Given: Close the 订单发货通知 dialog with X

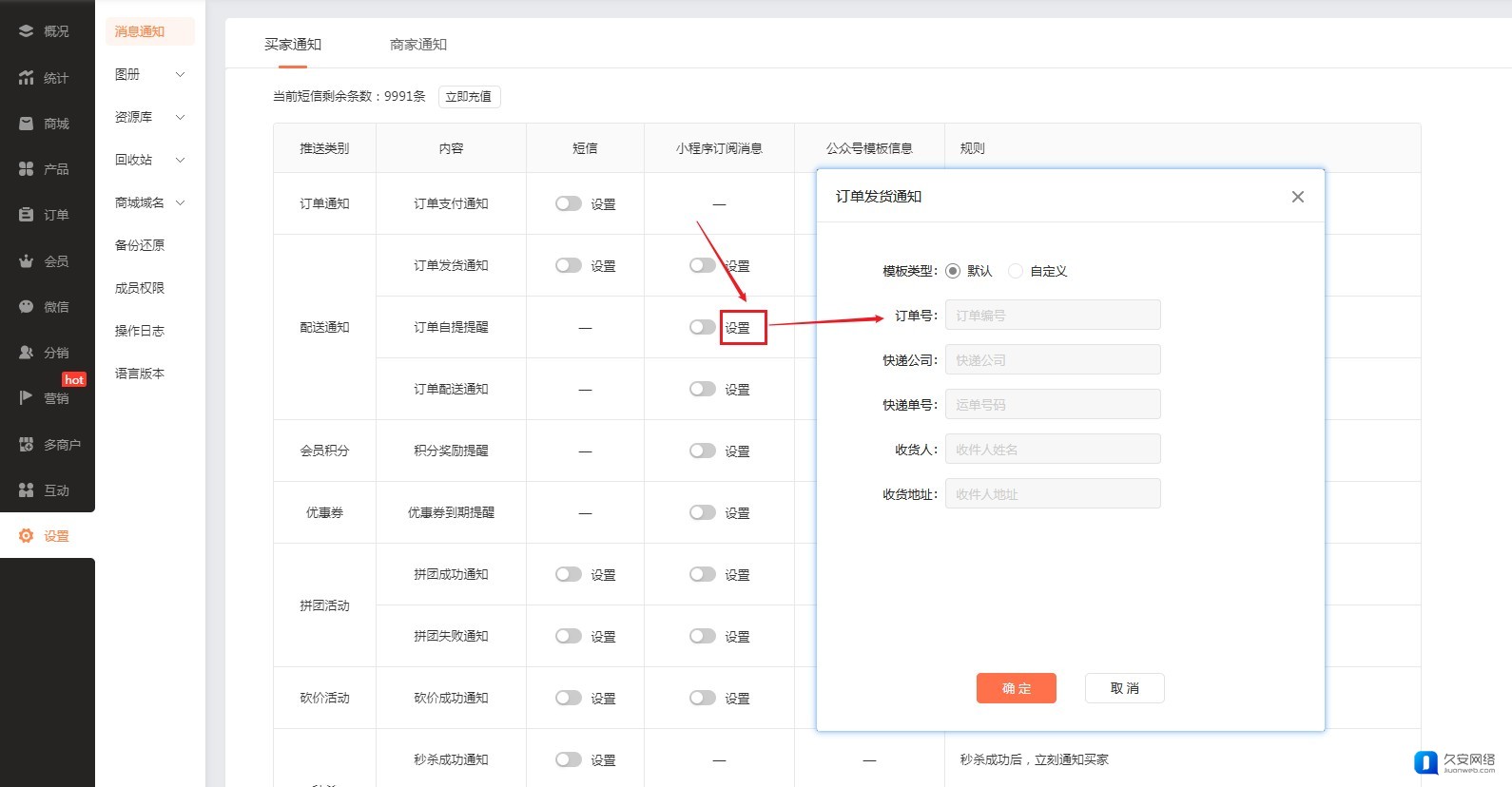Looking at the screenshot, I should click(1297, 197).
